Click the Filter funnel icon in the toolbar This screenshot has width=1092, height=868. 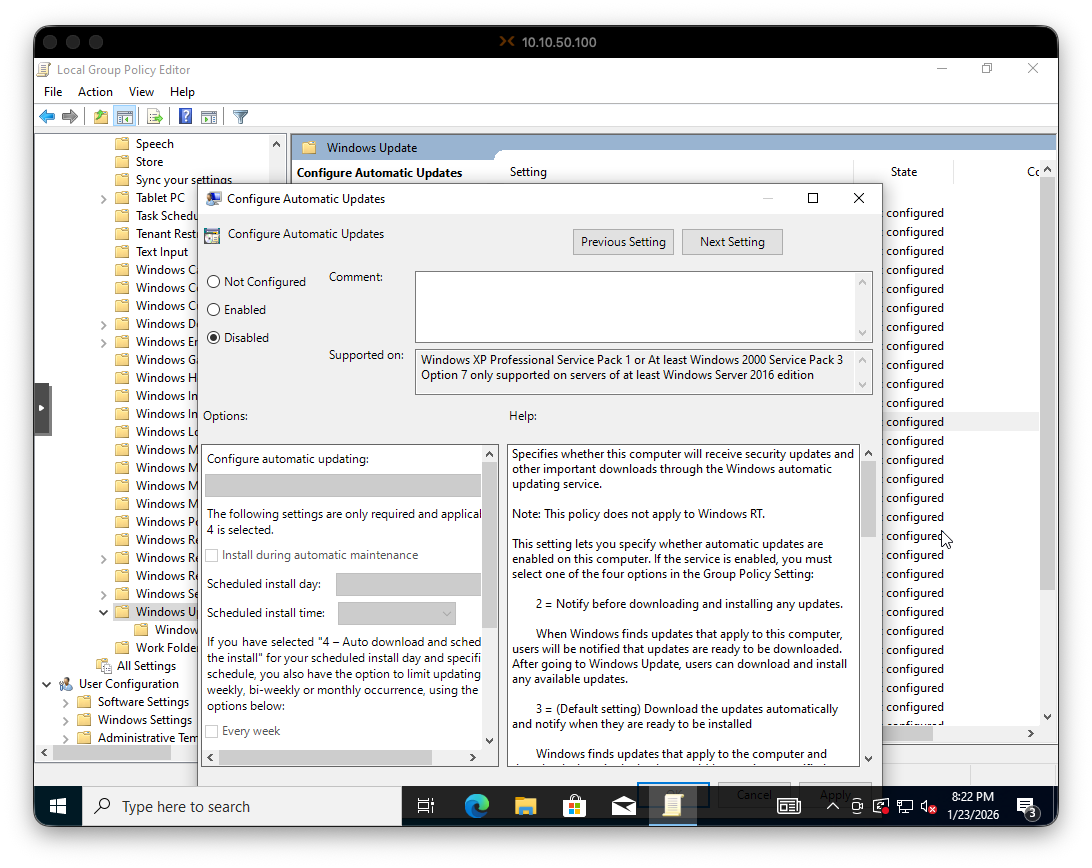[240, 117]
